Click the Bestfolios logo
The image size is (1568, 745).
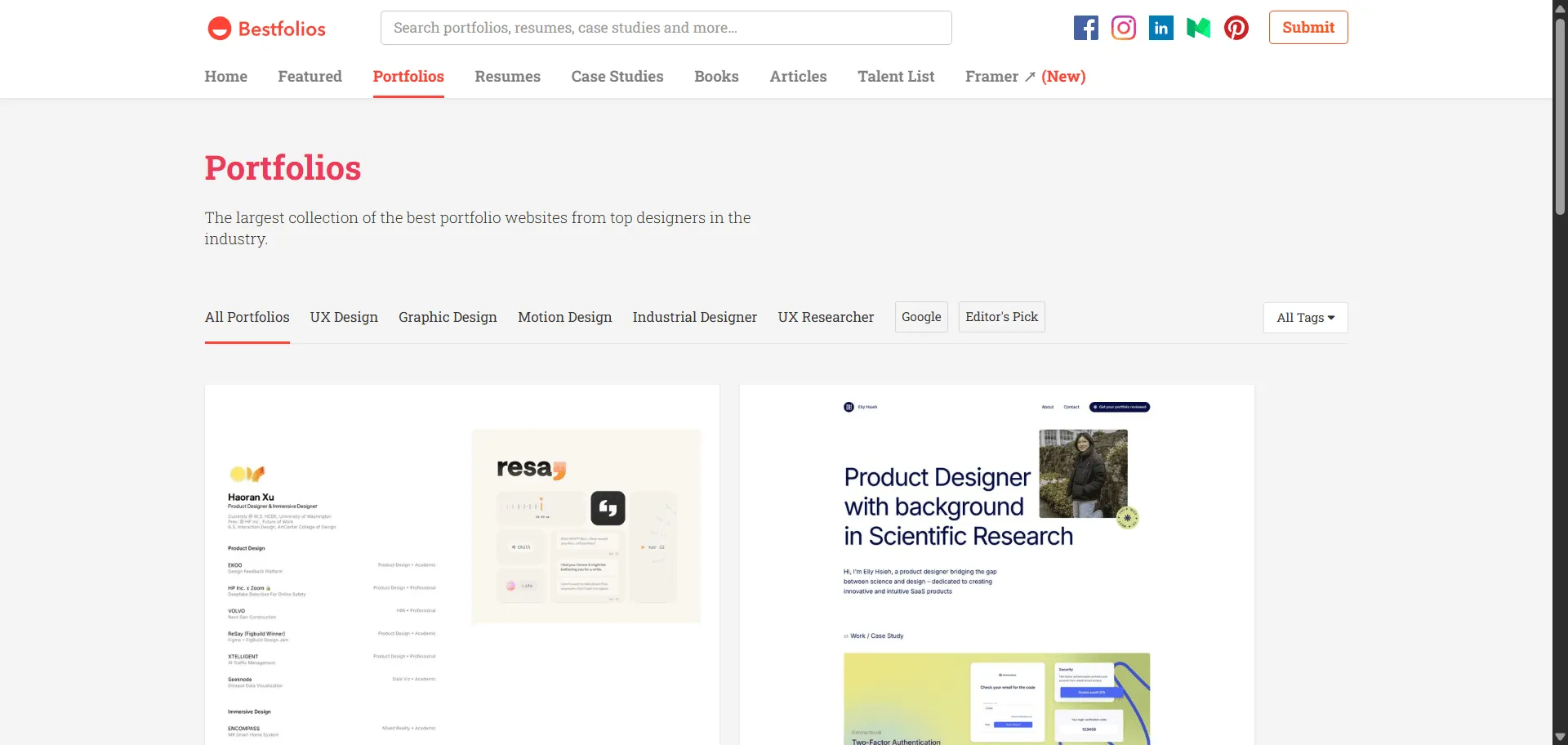point(265,27)
